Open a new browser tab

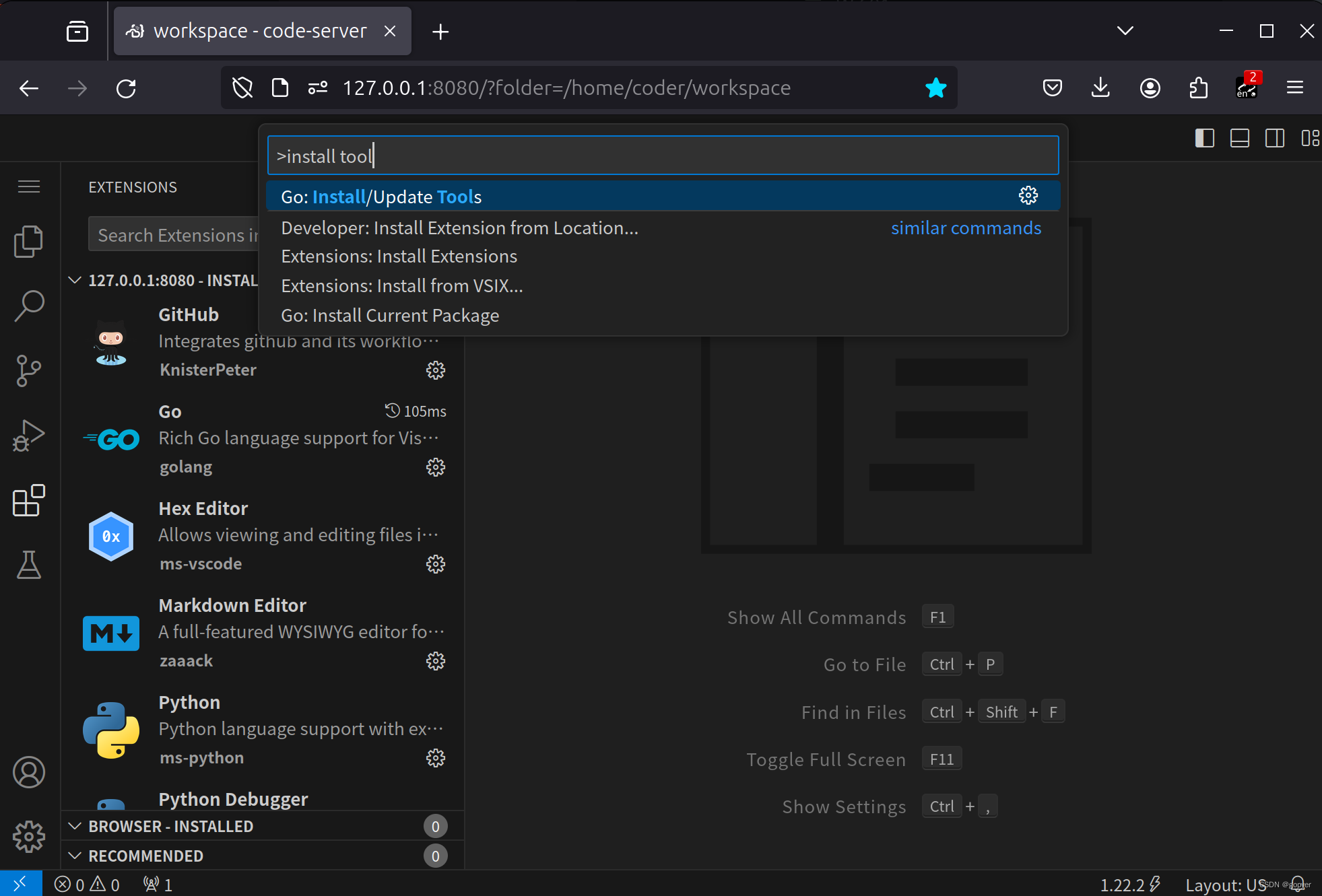tap(440, 31)
